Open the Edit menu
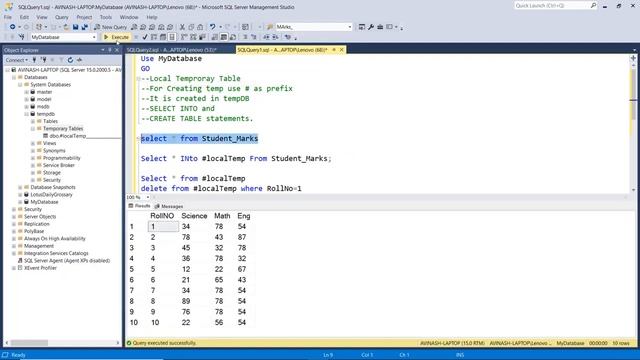The image size is (640, 360). 24,17
